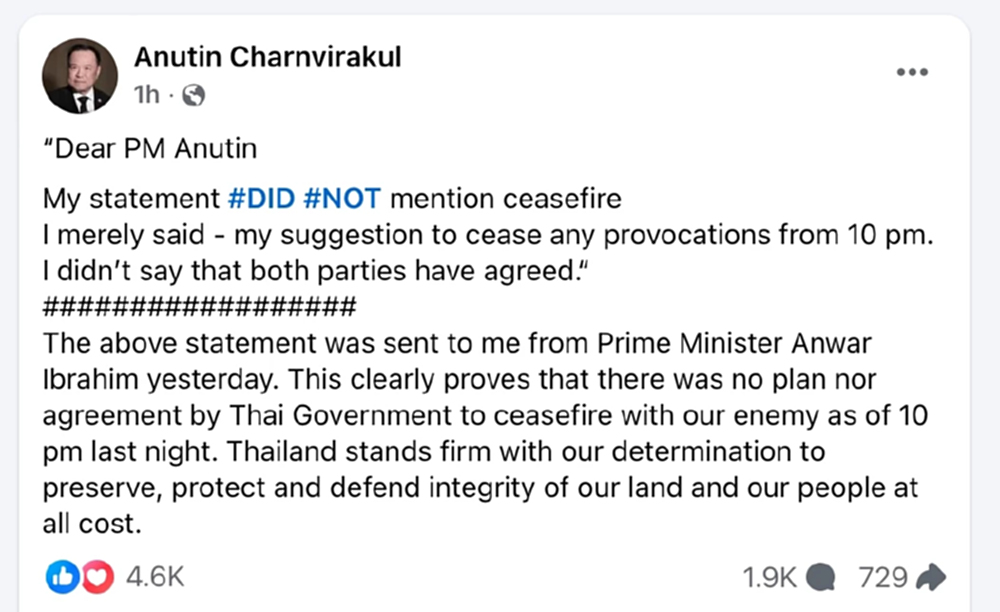Open the post permalink via the 1h timestamp
This screenshot has height=612, width=1000.
point(145,95)
